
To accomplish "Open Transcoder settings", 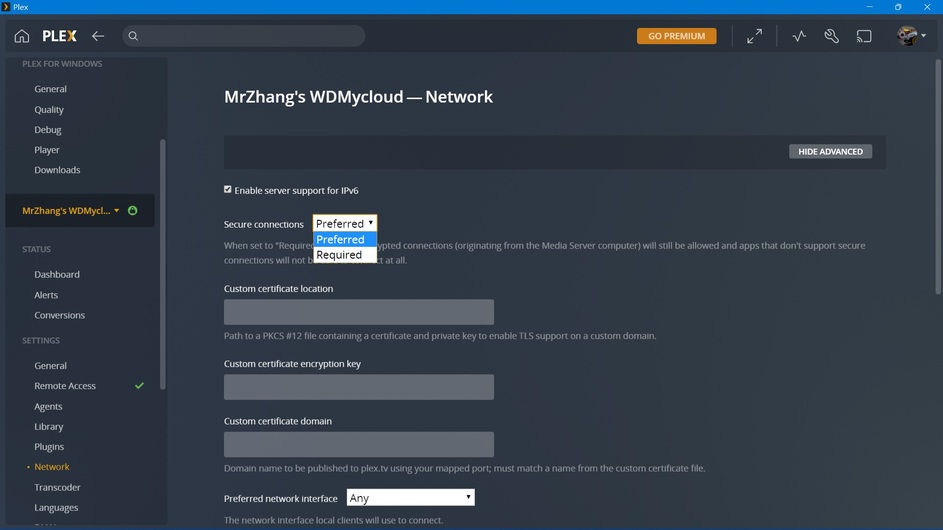I will pos(57,487).
